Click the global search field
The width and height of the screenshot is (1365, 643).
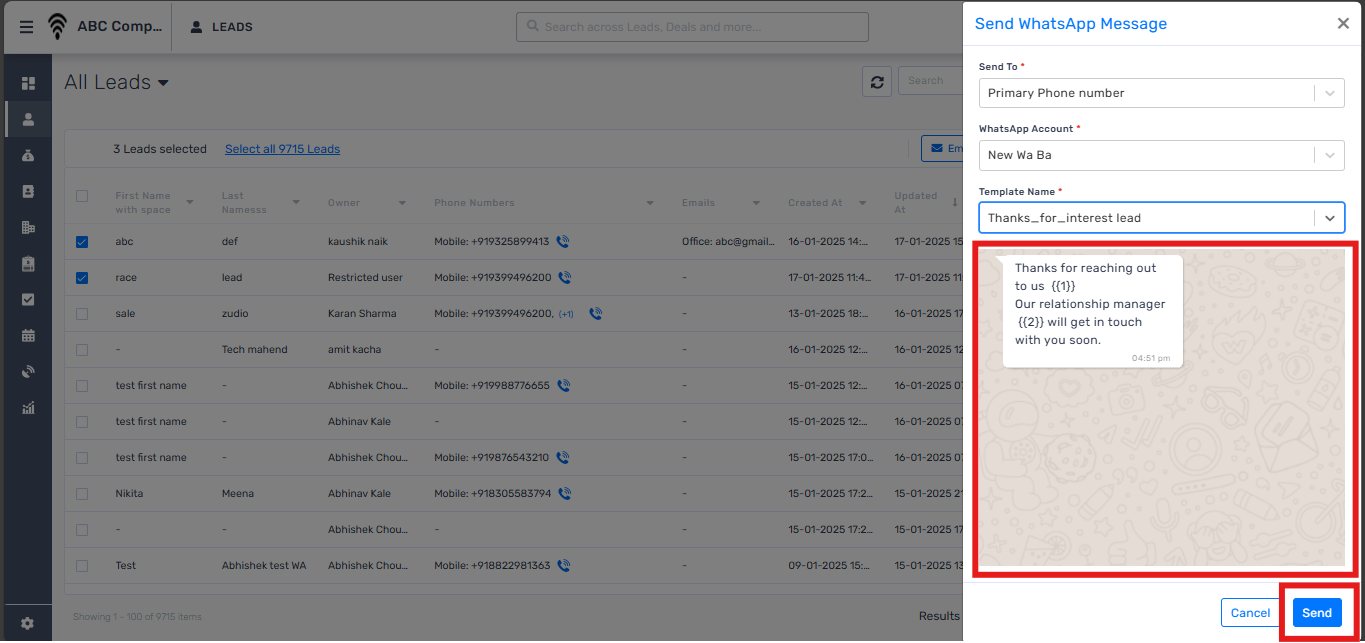[x=692, y=27]
